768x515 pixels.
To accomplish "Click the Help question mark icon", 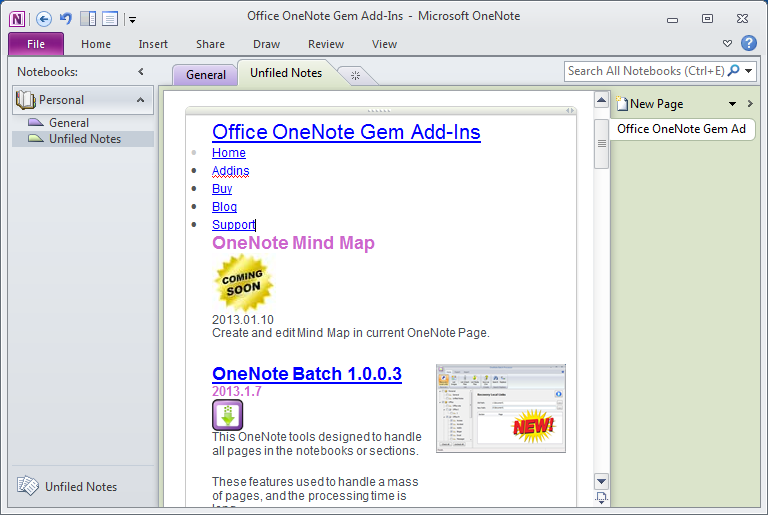I will click(748, 43).
